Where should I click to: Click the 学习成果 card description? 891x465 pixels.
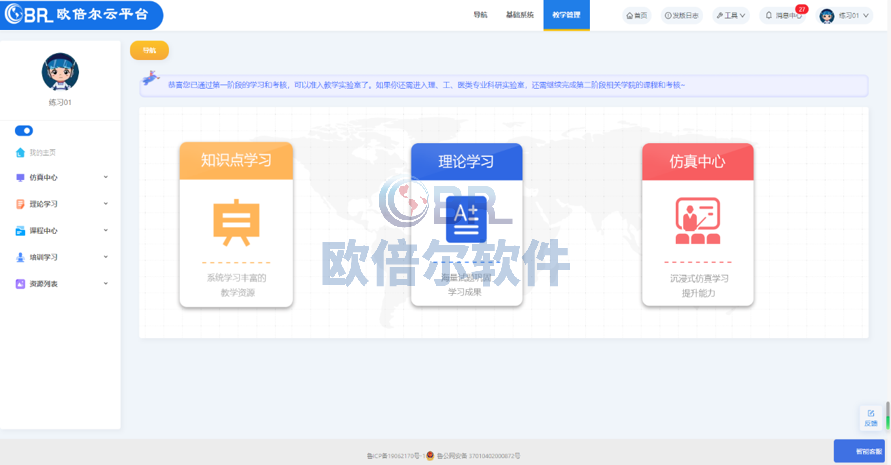465,292
